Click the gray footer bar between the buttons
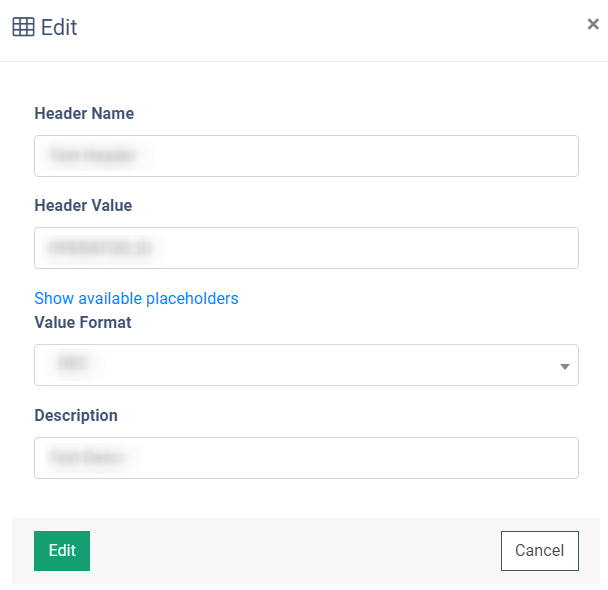The width and height of the screenshot is (608, 590). click(295, 551)
